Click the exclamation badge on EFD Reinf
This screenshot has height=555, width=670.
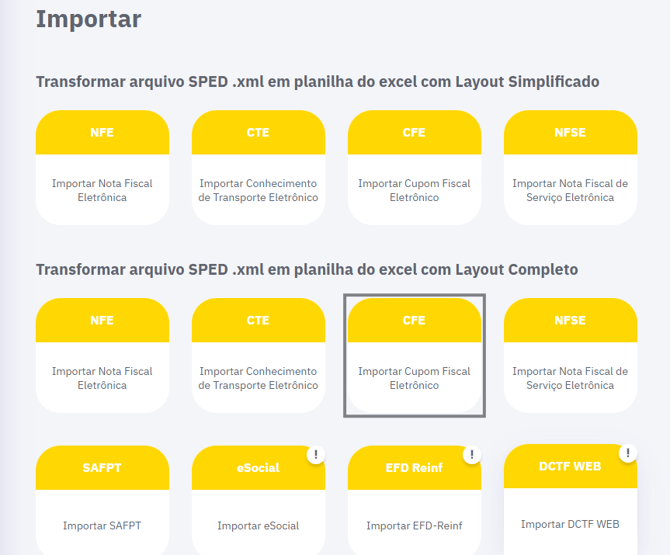(x=472, y=454)
